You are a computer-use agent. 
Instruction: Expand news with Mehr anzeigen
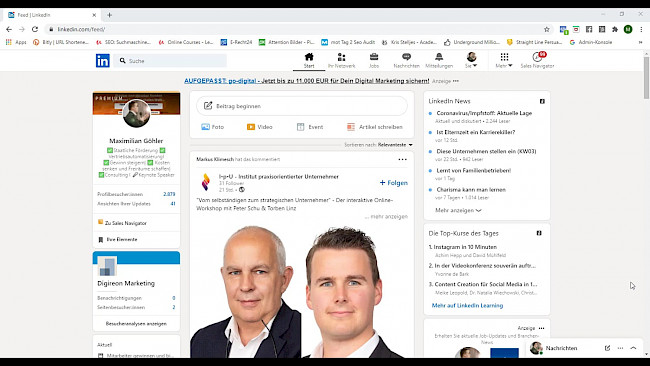coord(458,210)
